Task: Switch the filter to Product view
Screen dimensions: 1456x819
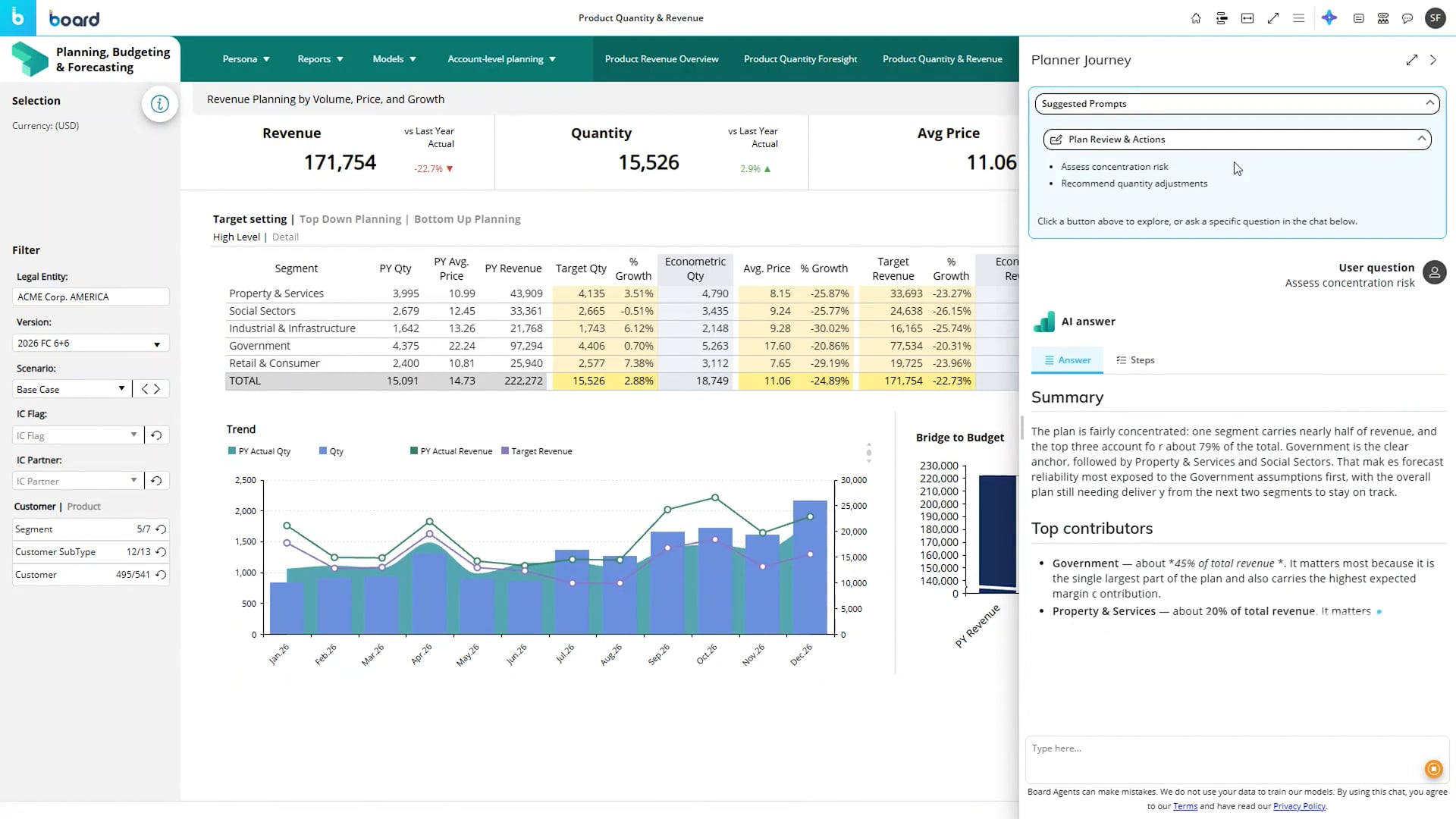Action: tap(83, 507)
